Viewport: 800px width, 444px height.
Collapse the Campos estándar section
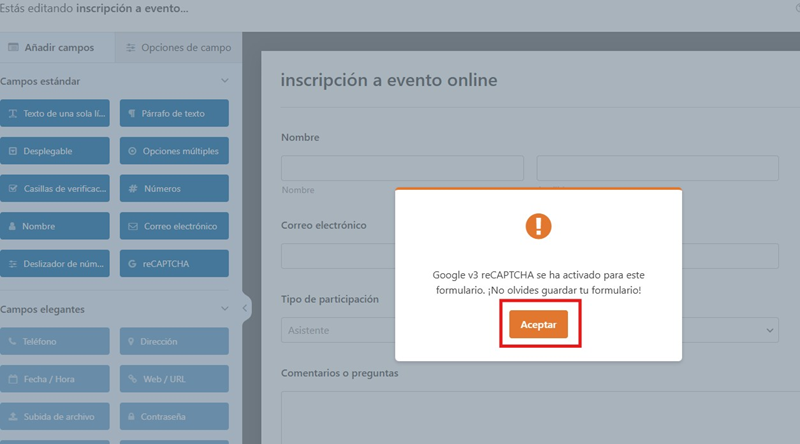point(224,81)
